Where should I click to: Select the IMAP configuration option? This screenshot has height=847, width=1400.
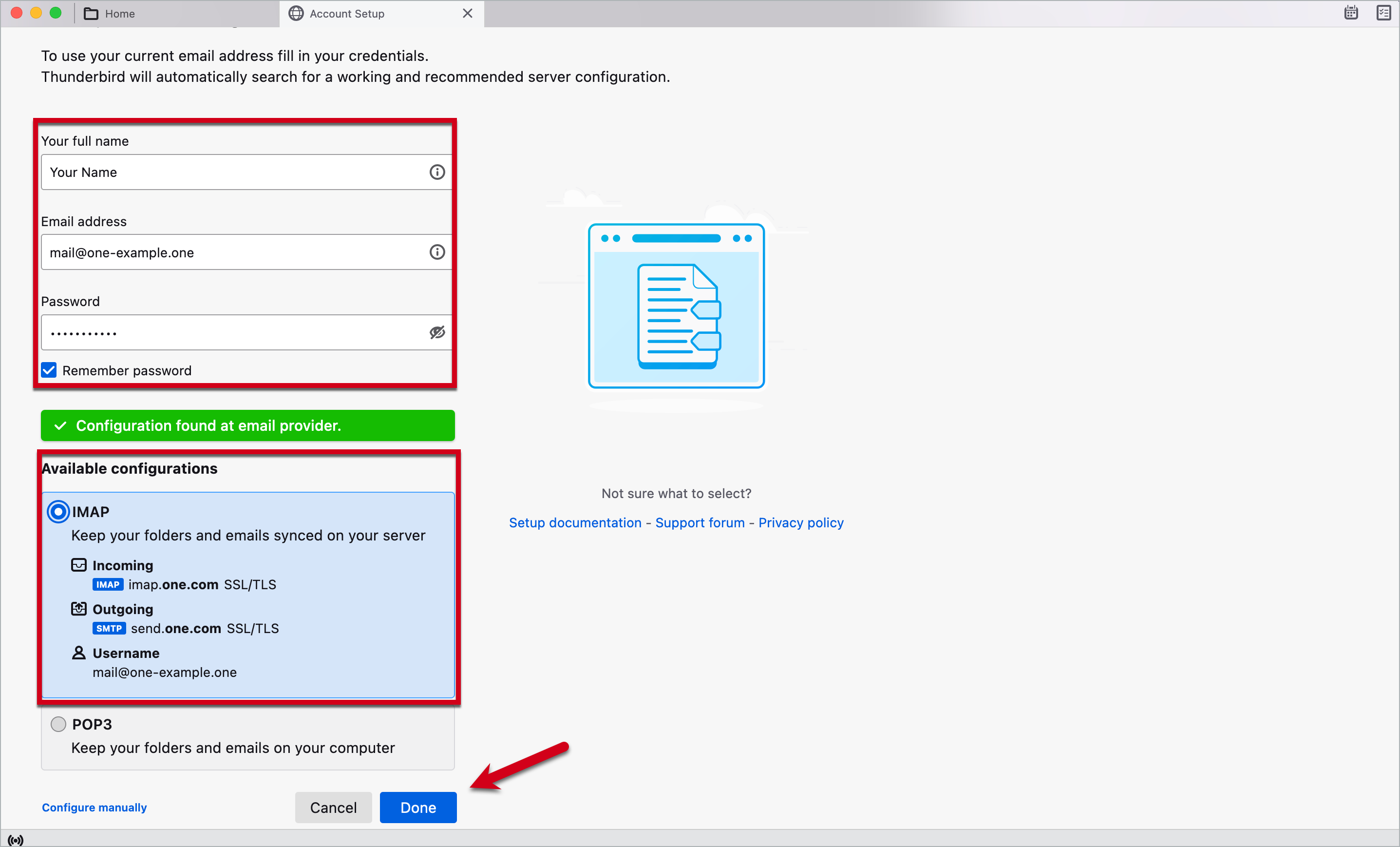click(x=58, y=511)
